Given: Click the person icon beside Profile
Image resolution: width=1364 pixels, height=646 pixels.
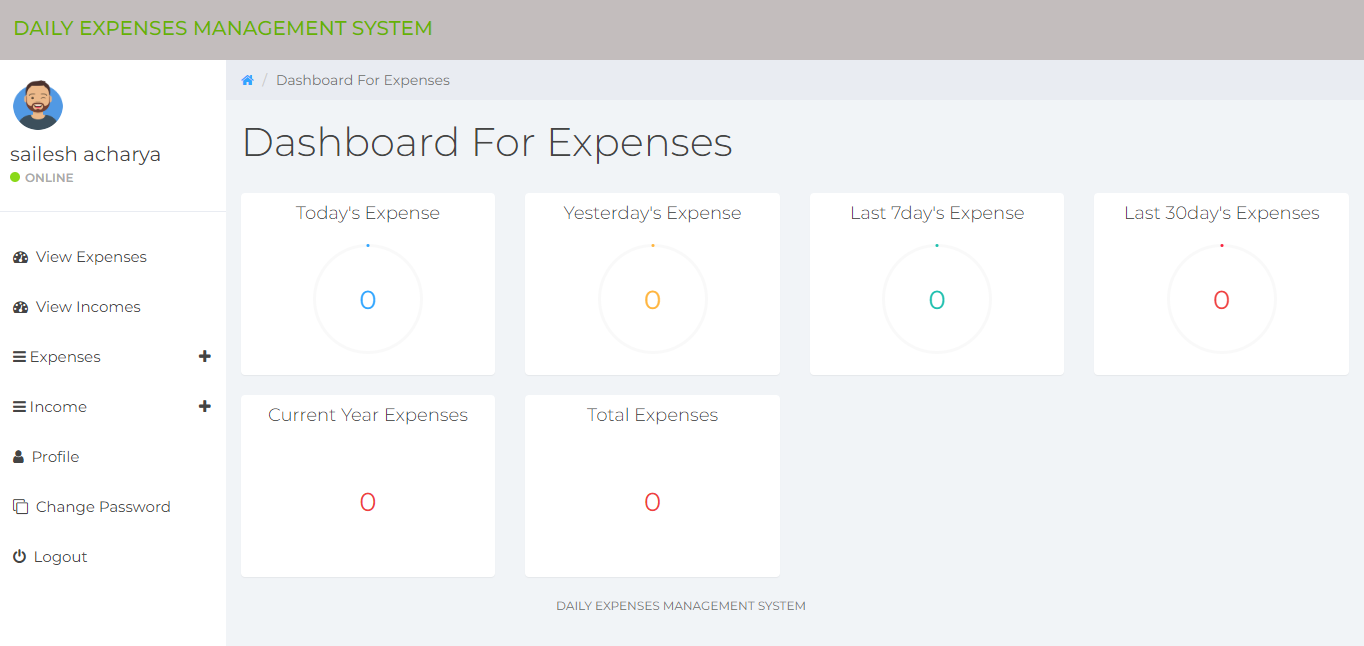Looking at the screenshot, I should coord(19,457).
